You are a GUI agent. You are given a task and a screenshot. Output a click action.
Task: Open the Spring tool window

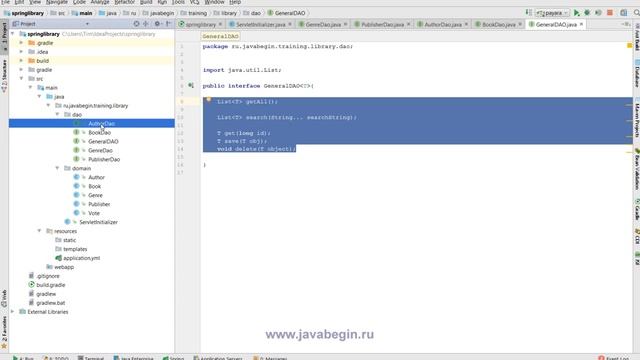173,358
